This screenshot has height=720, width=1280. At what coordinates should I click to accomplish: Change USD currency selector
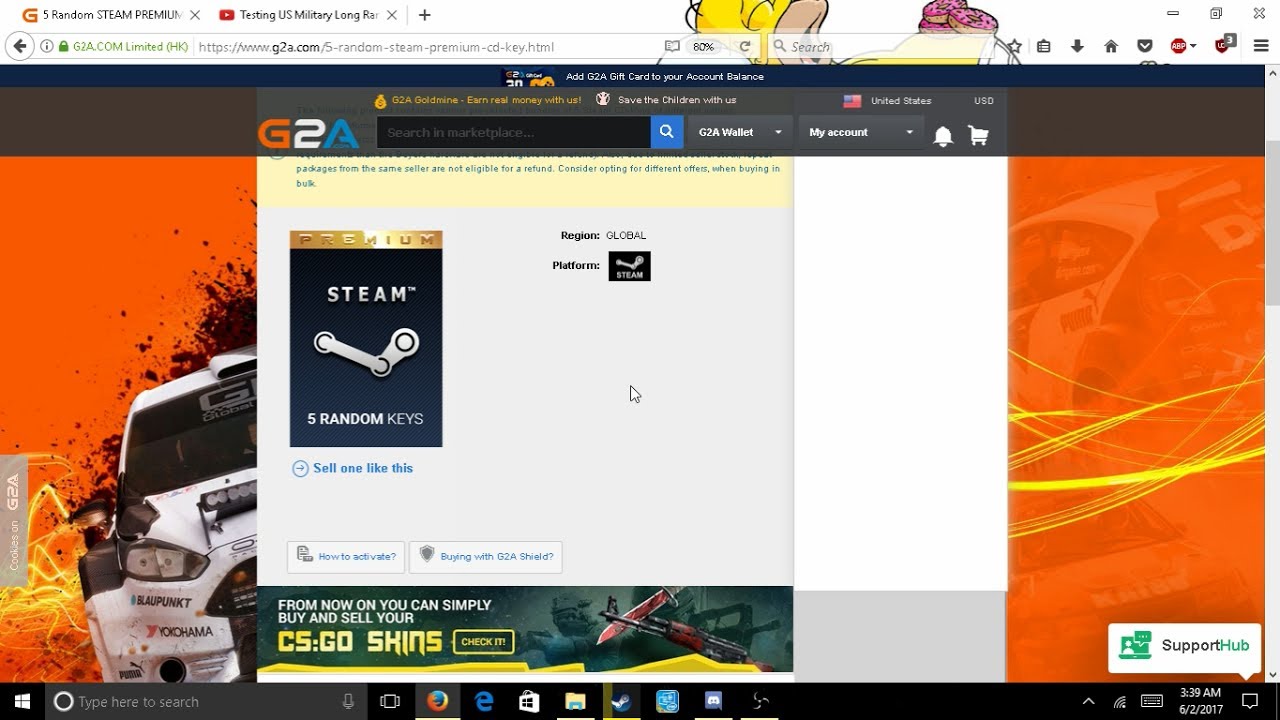(984, 101)
